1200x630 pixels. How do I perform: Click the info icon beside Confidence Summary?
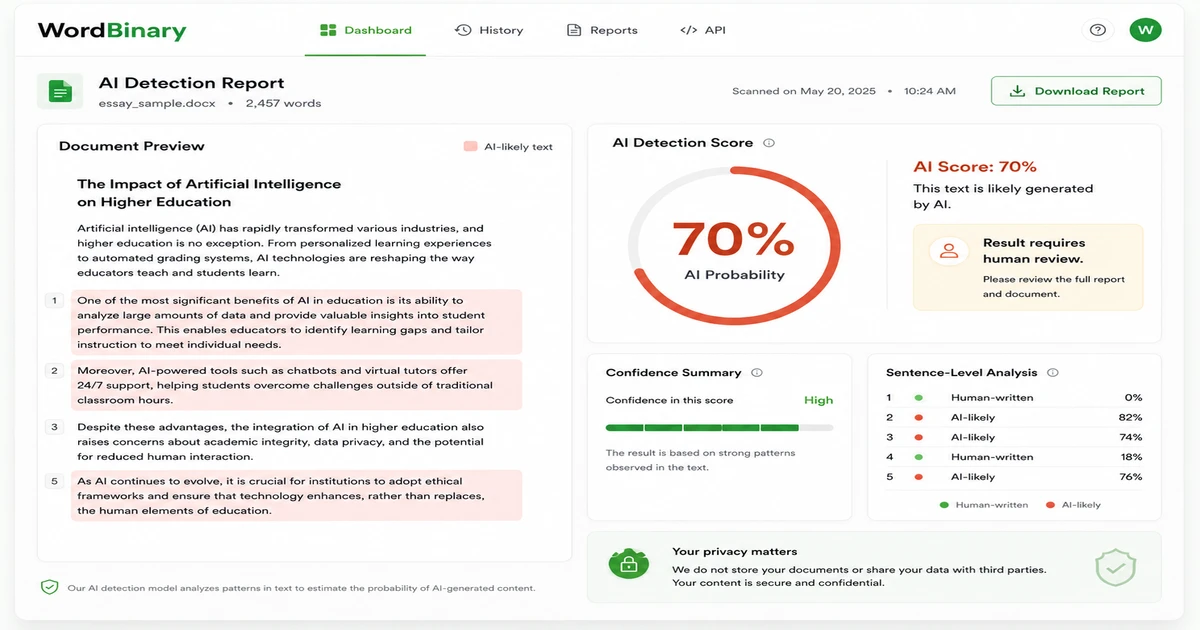[x=757, y=373]
